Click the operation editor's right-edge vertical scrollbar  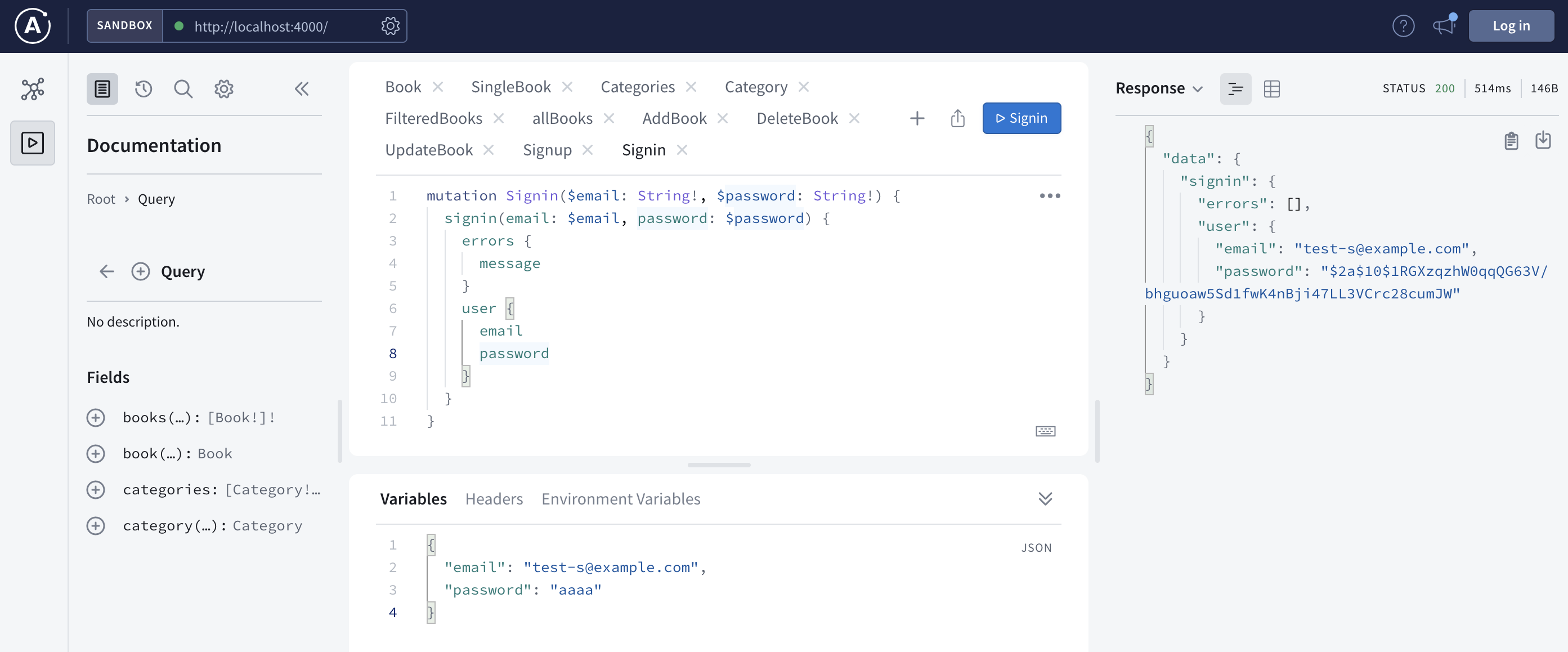1097,431
